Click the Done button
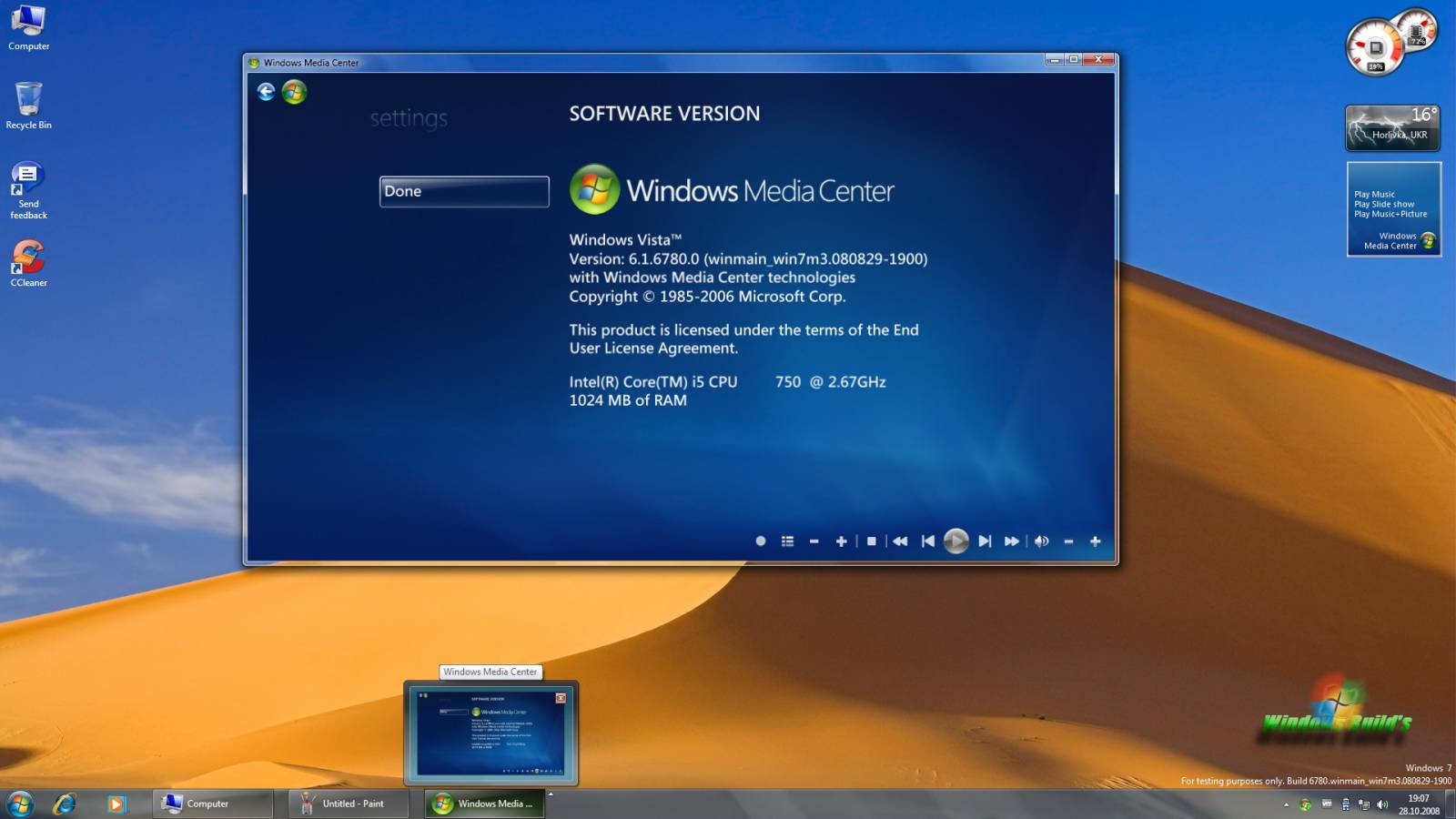Viewport: 1456px width, 819px height. coord(464,191)
